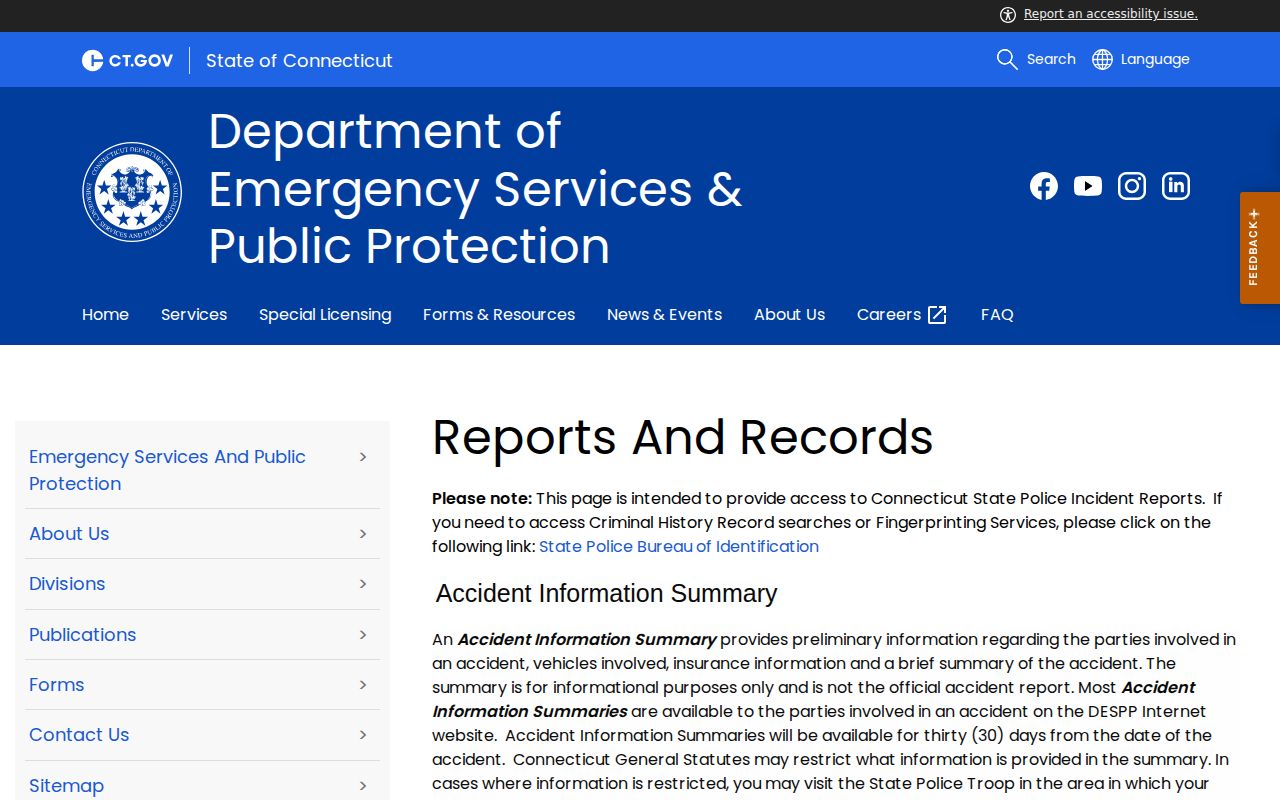Open the News & Events navigation item
Image resolution: width=1280 pixels, height=800 pixels.
pyautogui.click(x=664, y=314)
